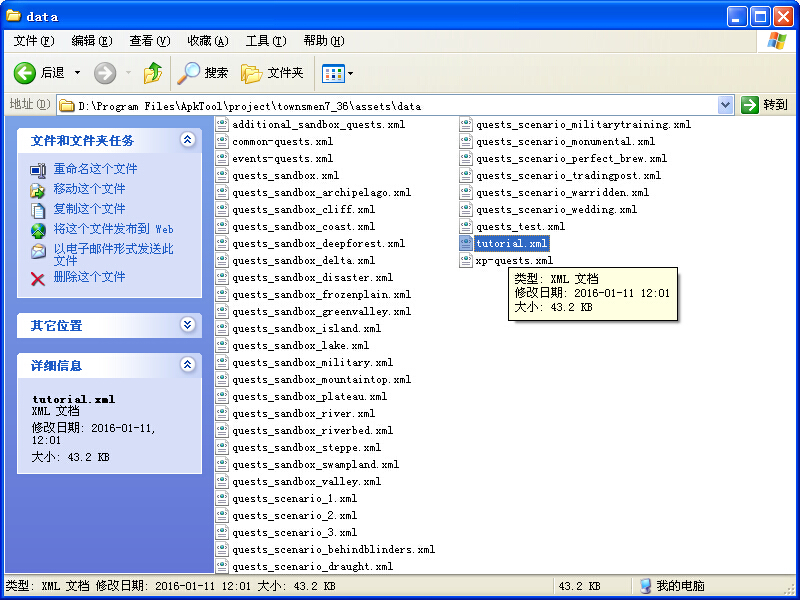Select the quests_sandbox.xml file icon

(x=221, y=175)
